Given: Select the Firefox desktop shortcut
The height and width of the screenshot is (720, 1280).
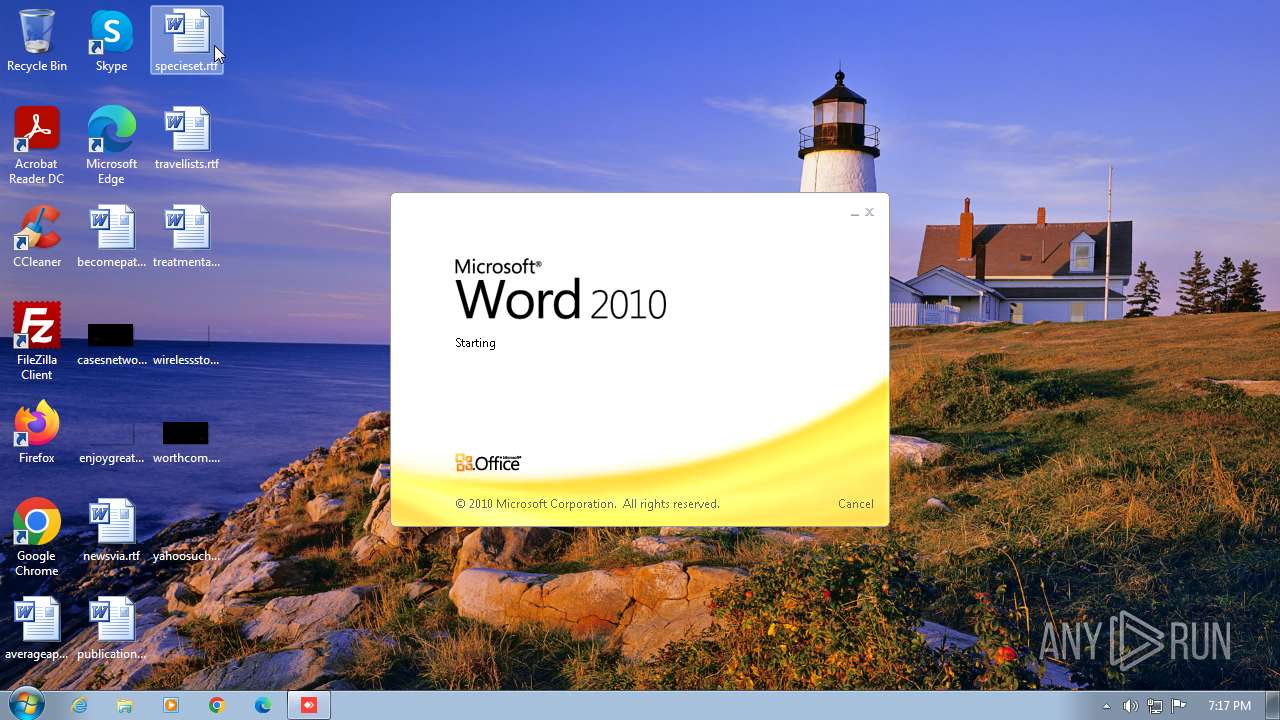Looking at the screenshot, I should click(37, 432).
